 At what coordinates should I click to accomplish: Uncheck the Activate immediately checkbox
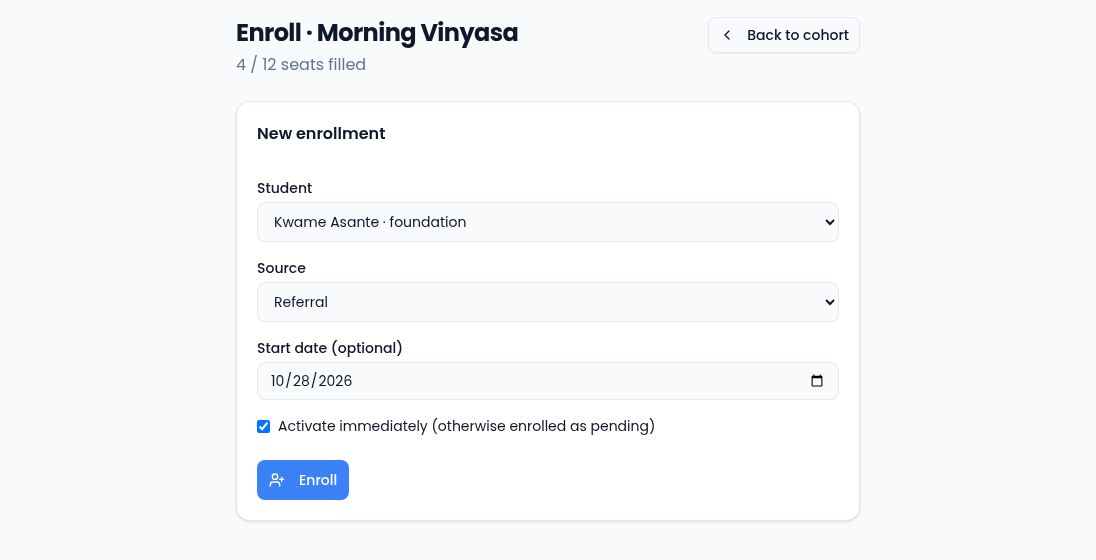click(264, 426)
